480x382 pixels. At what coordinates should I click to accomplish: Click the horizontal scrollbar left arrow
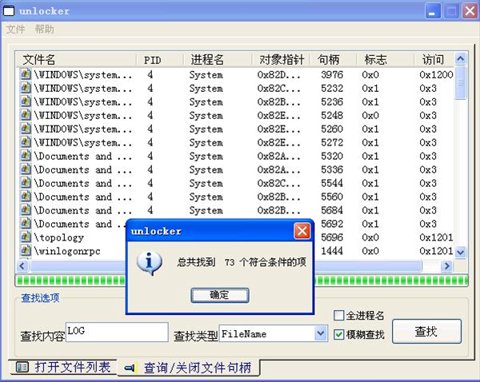click(x=22, y=266)
